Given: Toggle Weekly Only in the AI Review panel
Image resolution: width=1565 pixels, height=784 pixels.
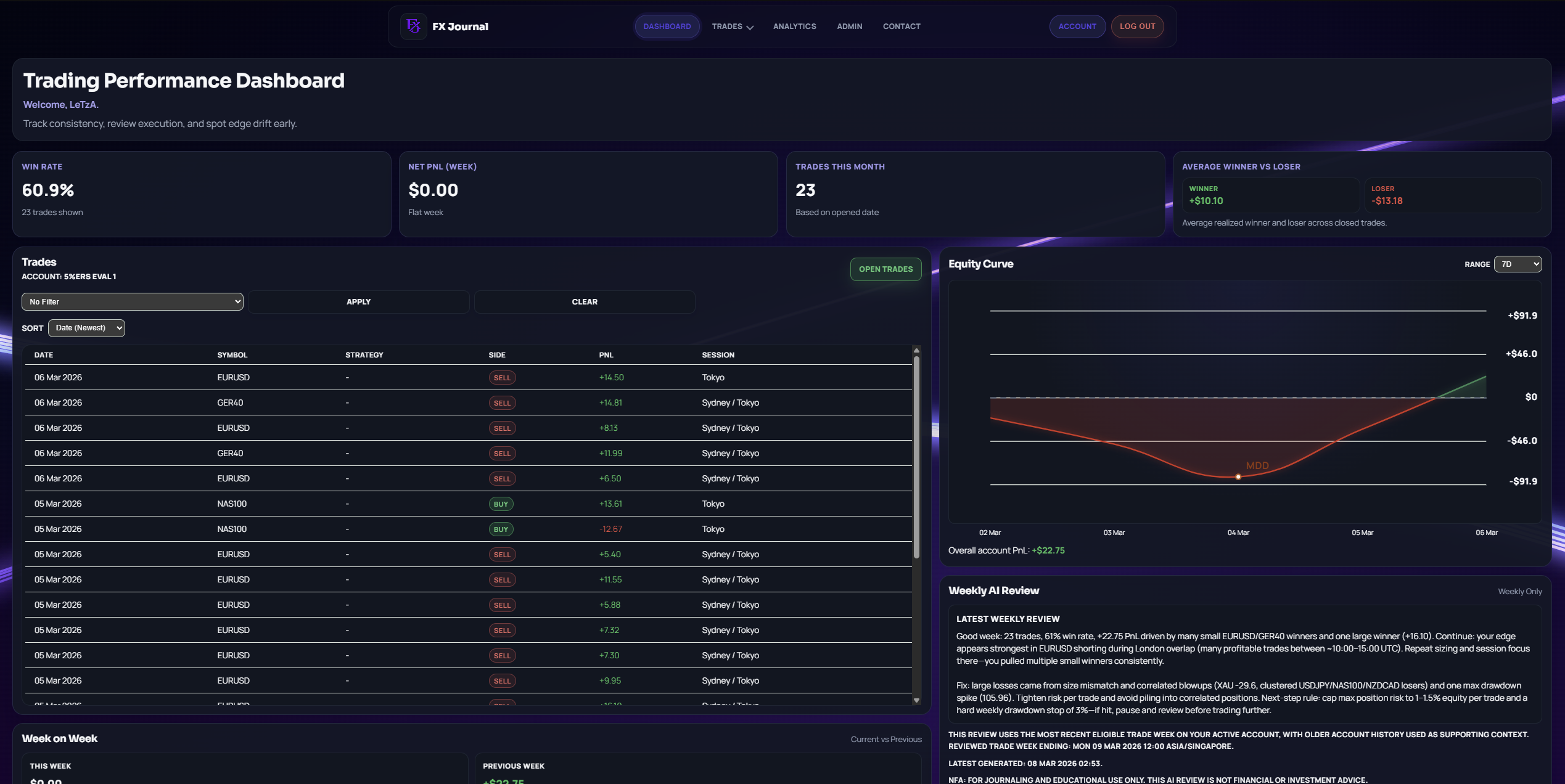Looking at the screenshot, I should click(1519, 590).
